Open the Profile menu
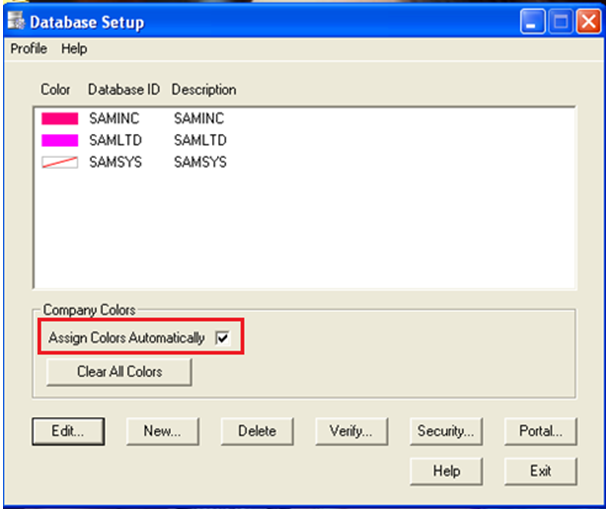This screenshot has width=607, height=509. pyautogui.click(x=29, y=49)
